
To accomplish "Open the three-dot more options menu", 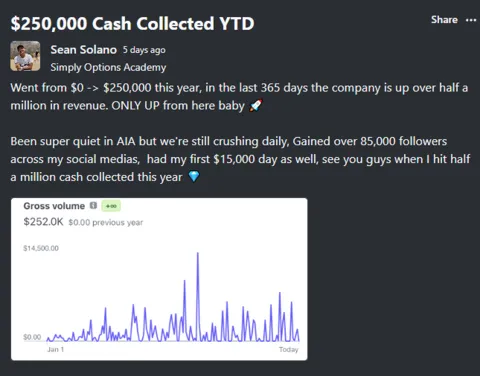I will coord(471,20).
